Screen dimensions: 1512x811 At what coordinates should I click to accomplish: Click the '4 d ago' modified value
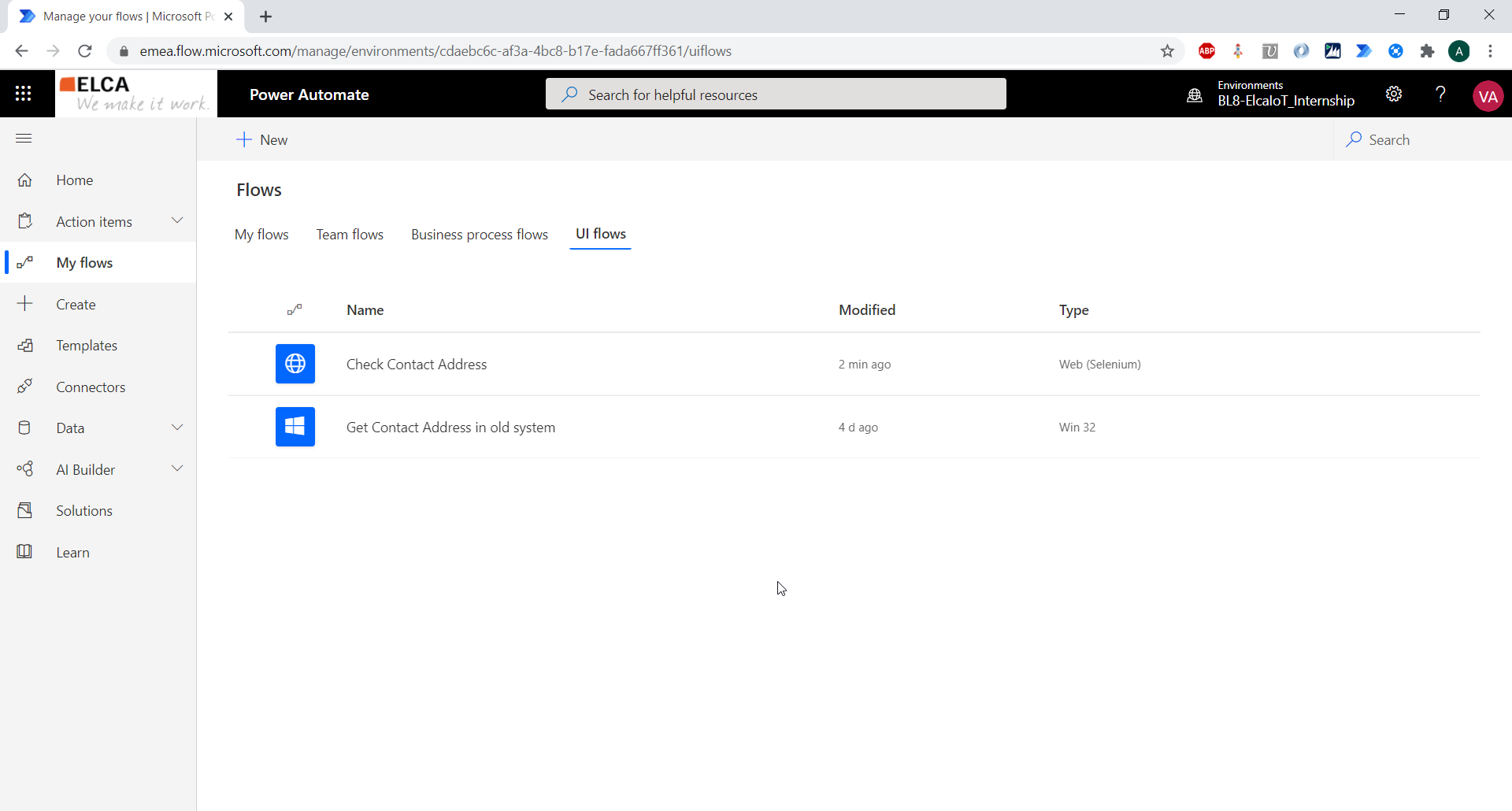click(858, 428)
